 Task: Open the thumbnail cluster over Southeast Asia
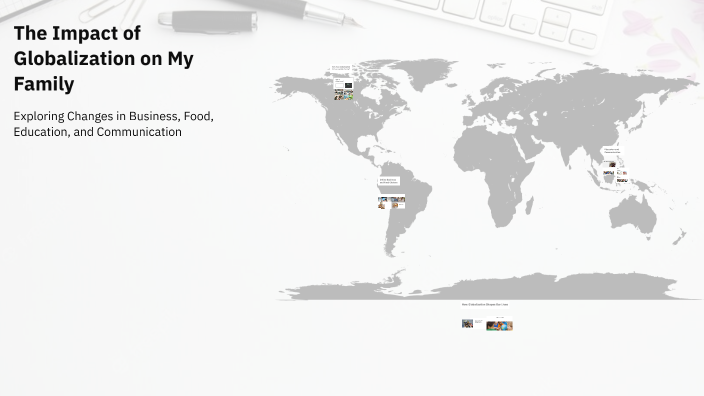pyautogui.click(x=616, y=172)
